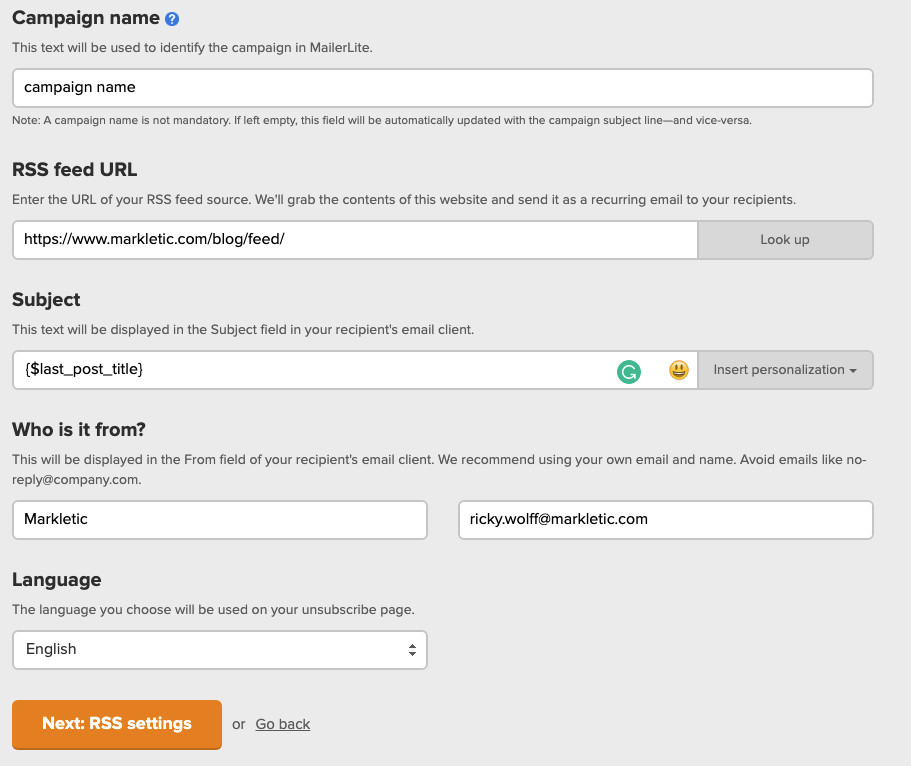911x766 pixels.
Task: Select the ricky.wolff@markletic.com email field
Action: (x=665, y=520)
